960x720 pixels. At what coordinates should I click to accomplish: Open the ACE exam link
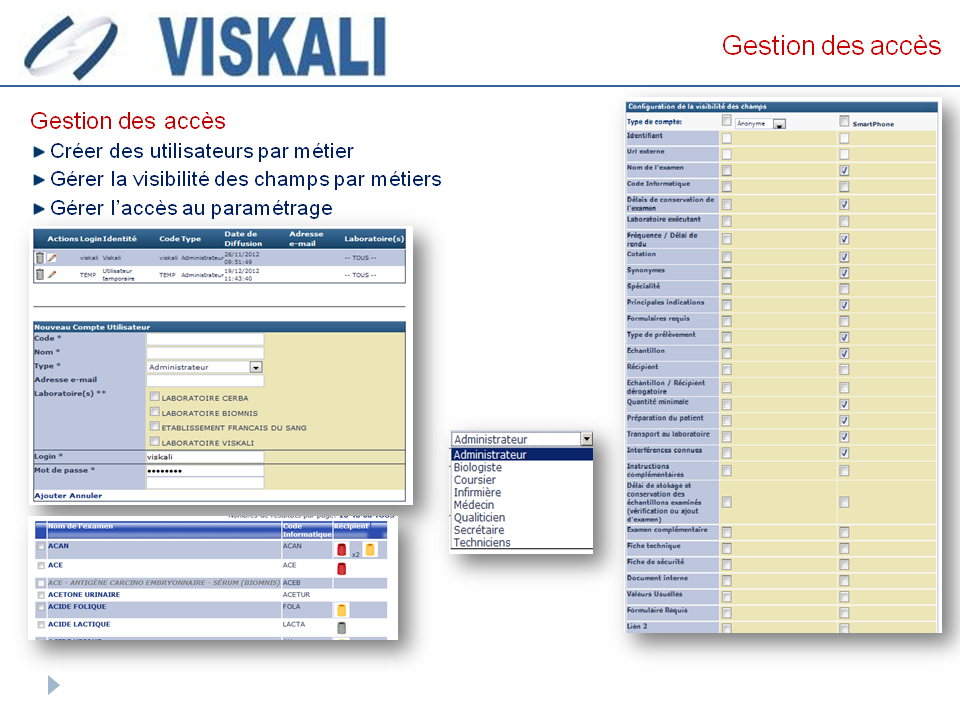pyautogui.click(x=55, y=565)
